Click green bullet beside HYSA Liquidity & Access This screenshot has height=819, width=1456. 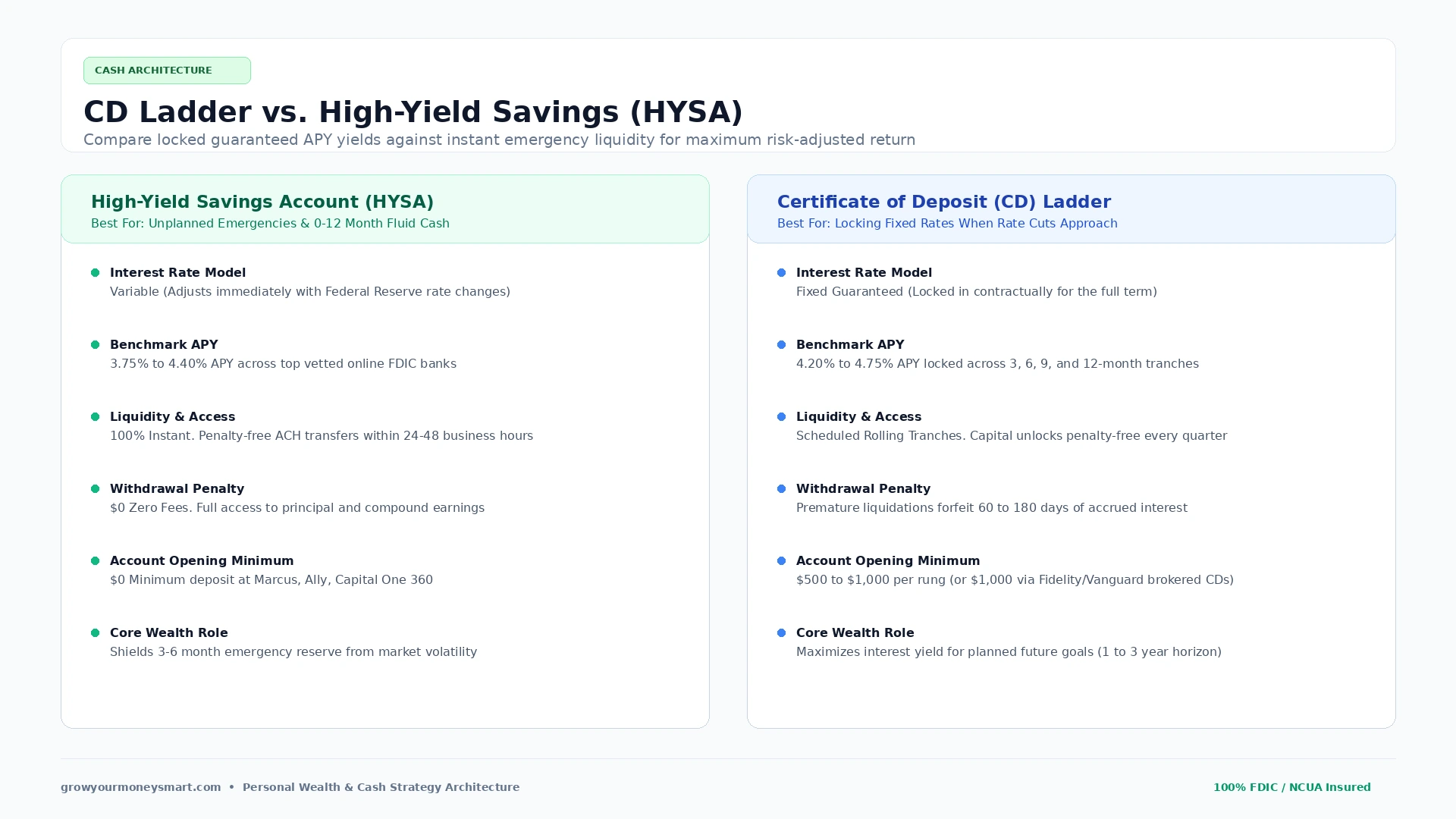pyautogui.click(x=96, y=417)
